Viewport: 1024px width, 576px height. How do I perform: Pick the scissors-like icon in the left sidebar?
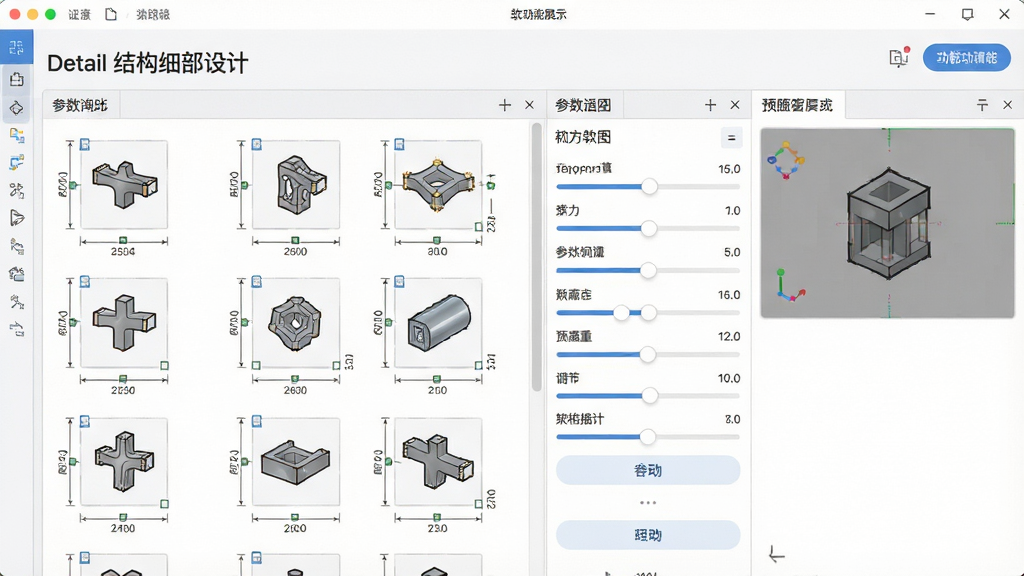pos(16,190)
